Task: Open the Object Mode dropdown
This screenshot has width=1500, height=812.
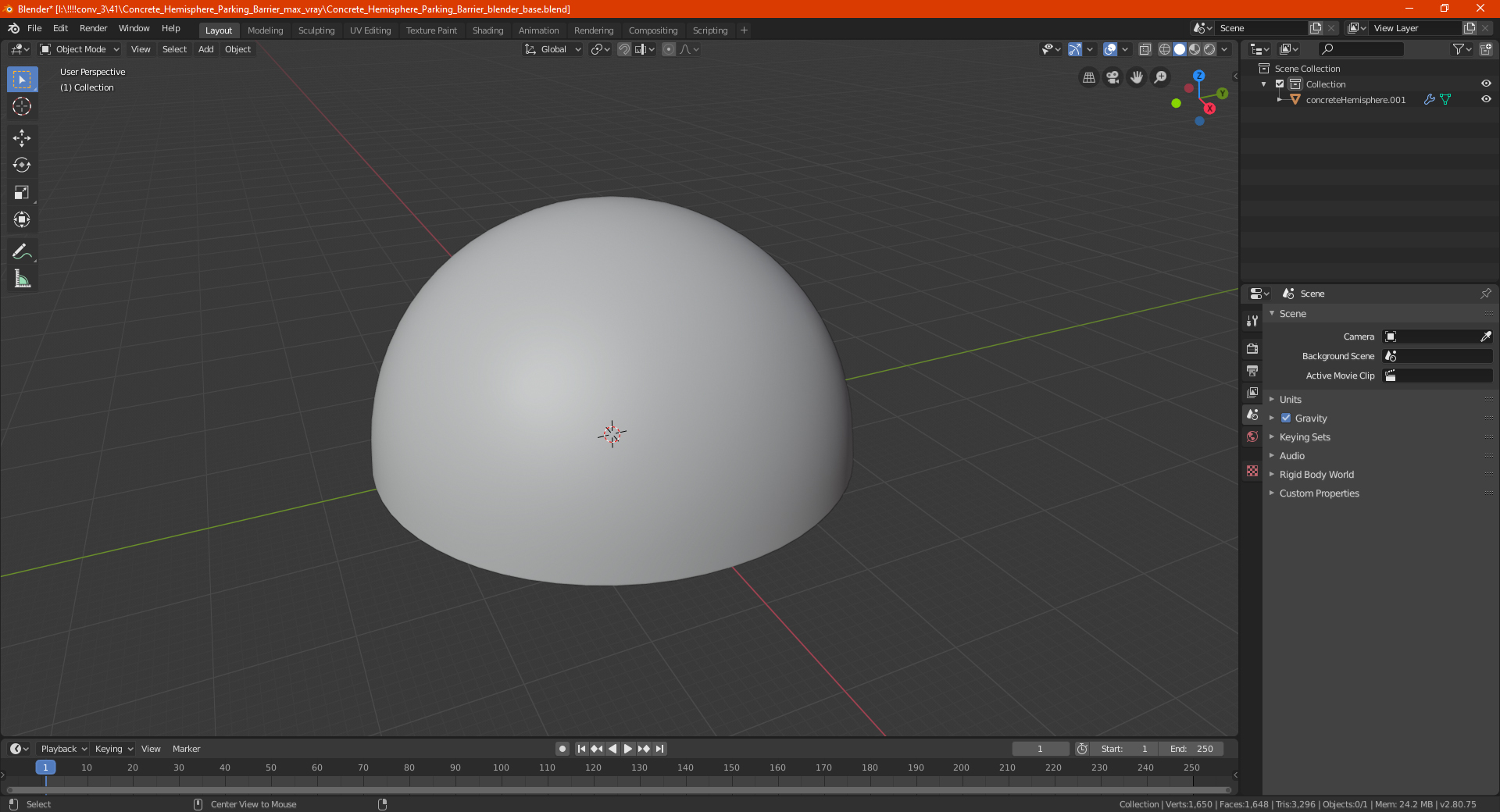Action: (80, 49)
